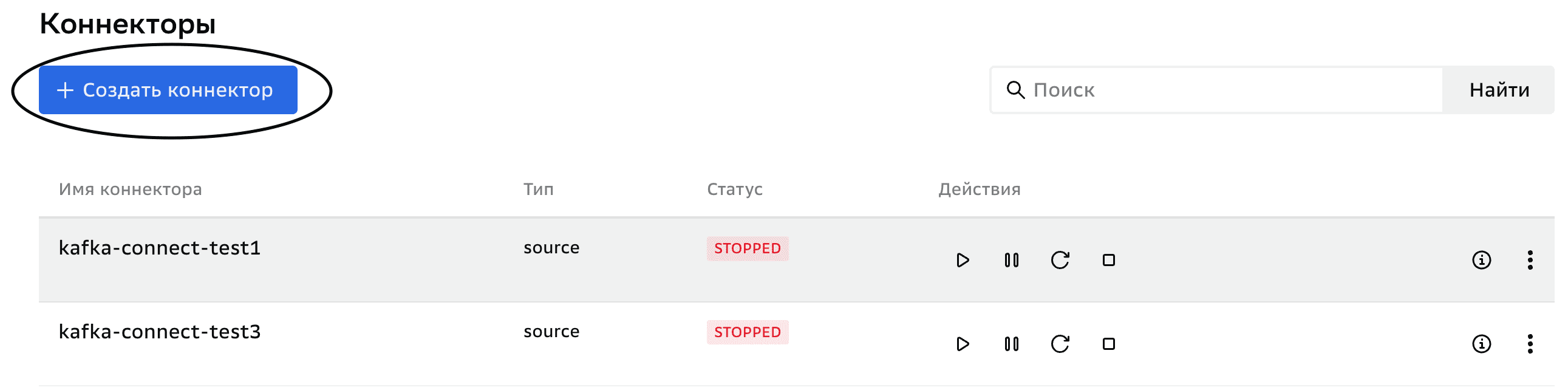Click the search magnifier icon in Поиск field
The width and height of the screenshot is (1568, 390).
tap(1016, 90)
